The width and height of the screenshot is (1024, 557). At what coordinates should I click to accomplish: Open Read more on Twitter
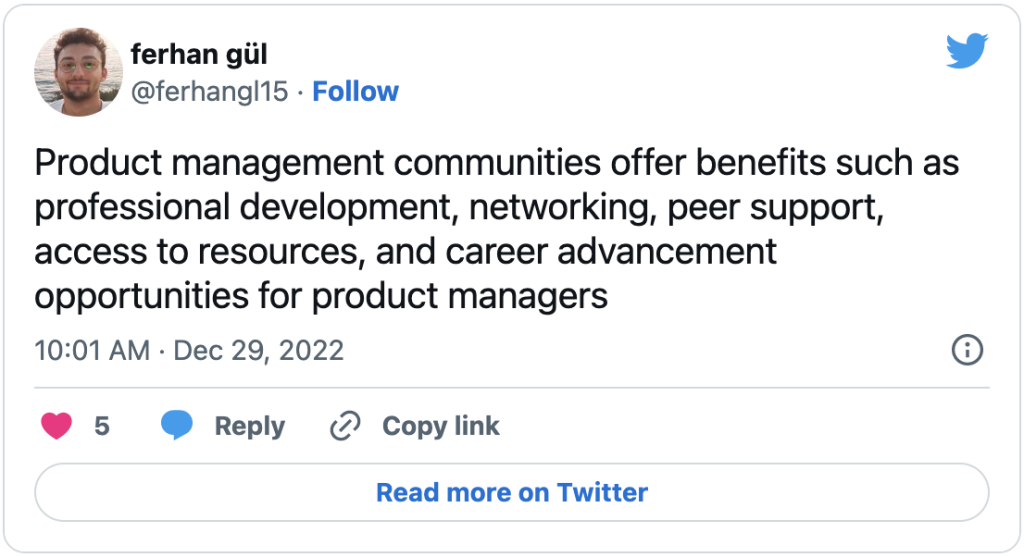(x=512, y=492)
